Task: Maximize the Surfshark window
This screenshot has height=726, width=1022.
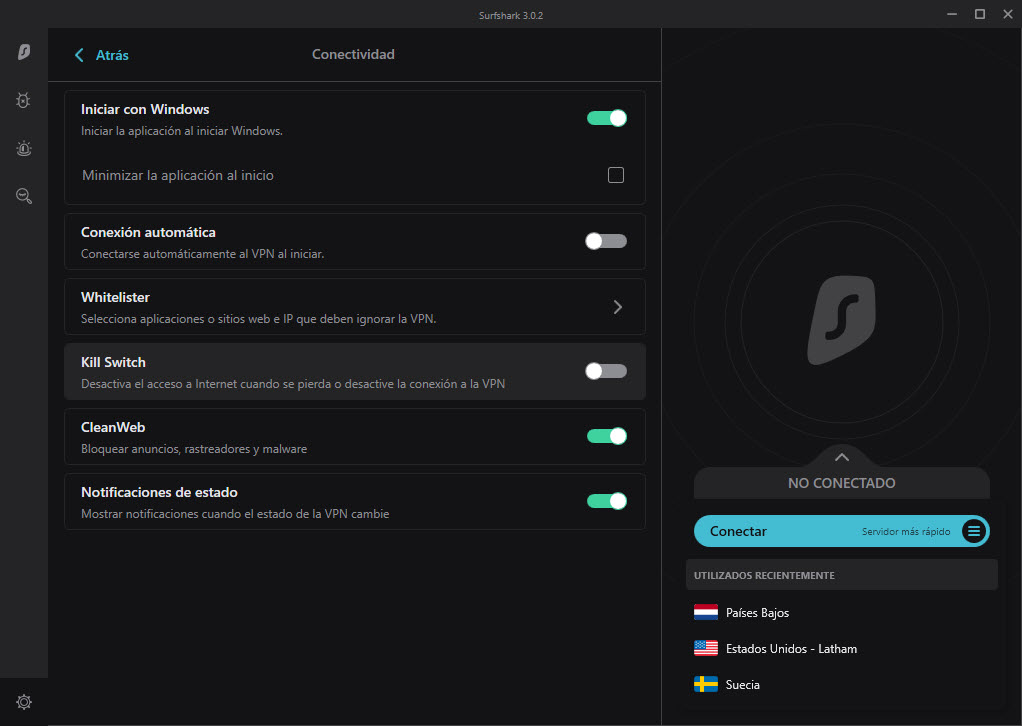Action: (x=980, y=14)
